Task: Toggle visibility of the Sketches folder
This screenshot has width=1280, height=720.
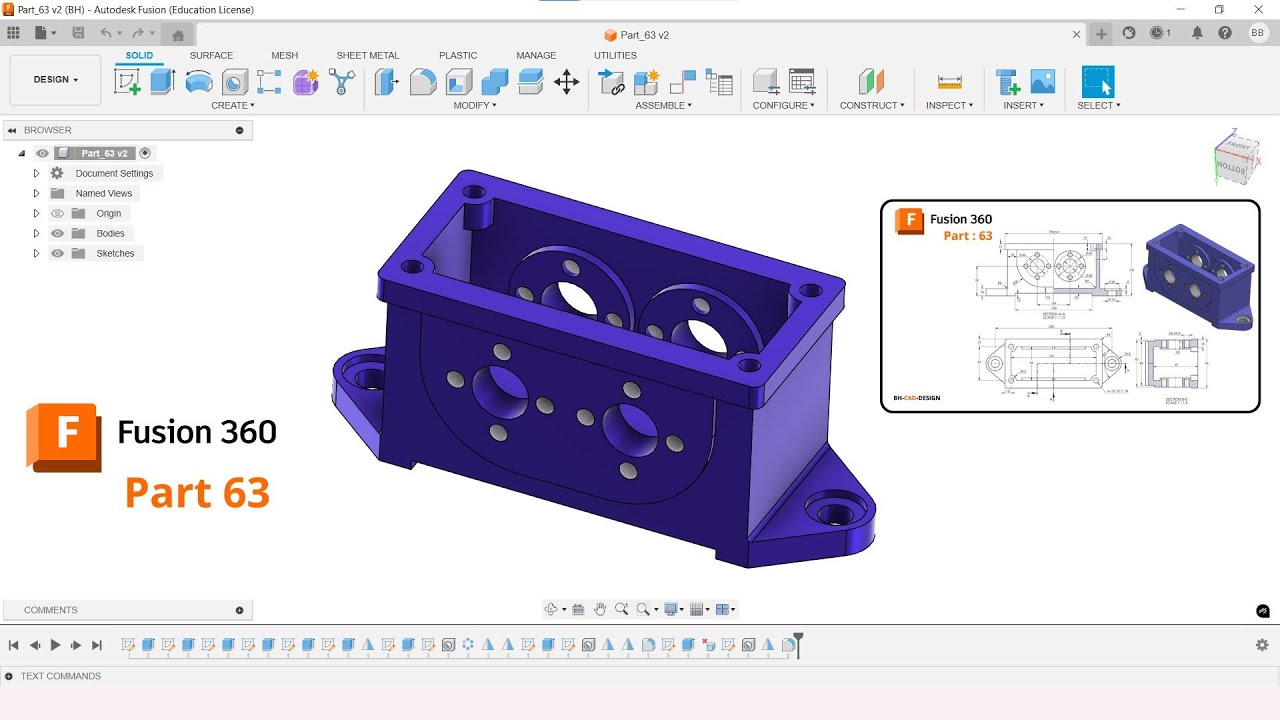Action: click(57, 253)
